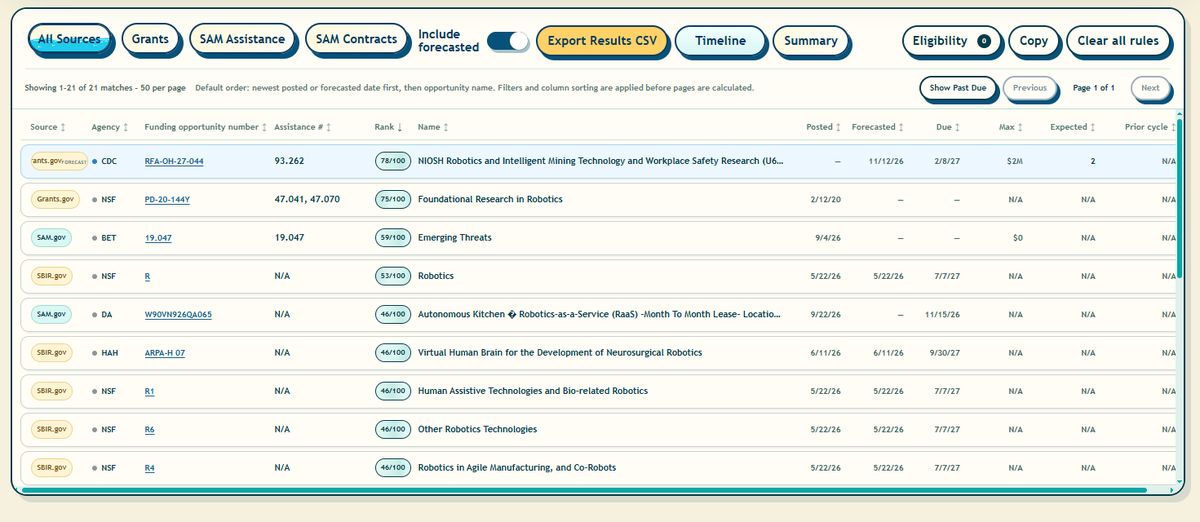Sort by the Due column
Screen dimensions: 1200x522
pyautogui.click(x=949, y=127)
